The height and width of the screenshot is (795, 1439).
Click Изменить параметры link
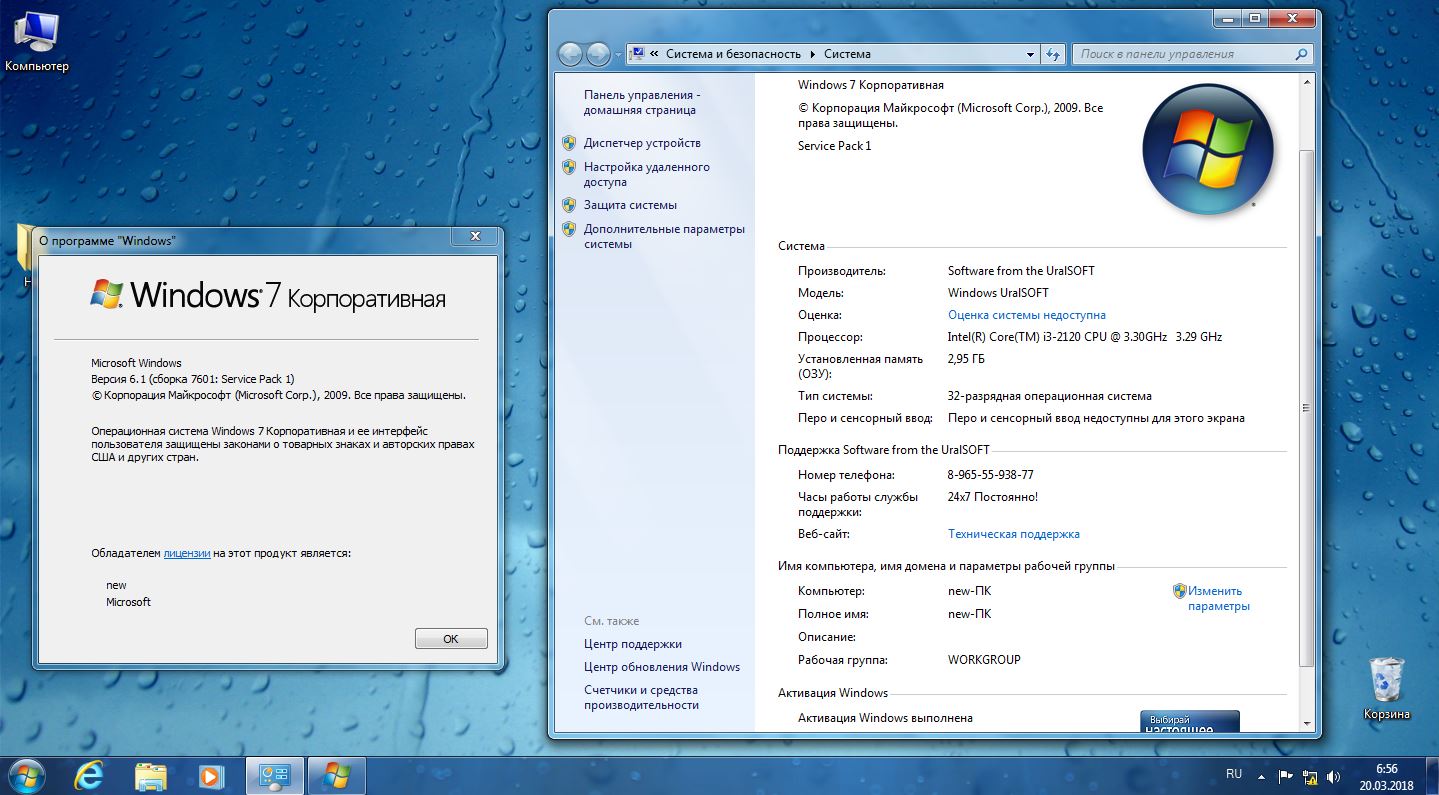click(1219, 598)
